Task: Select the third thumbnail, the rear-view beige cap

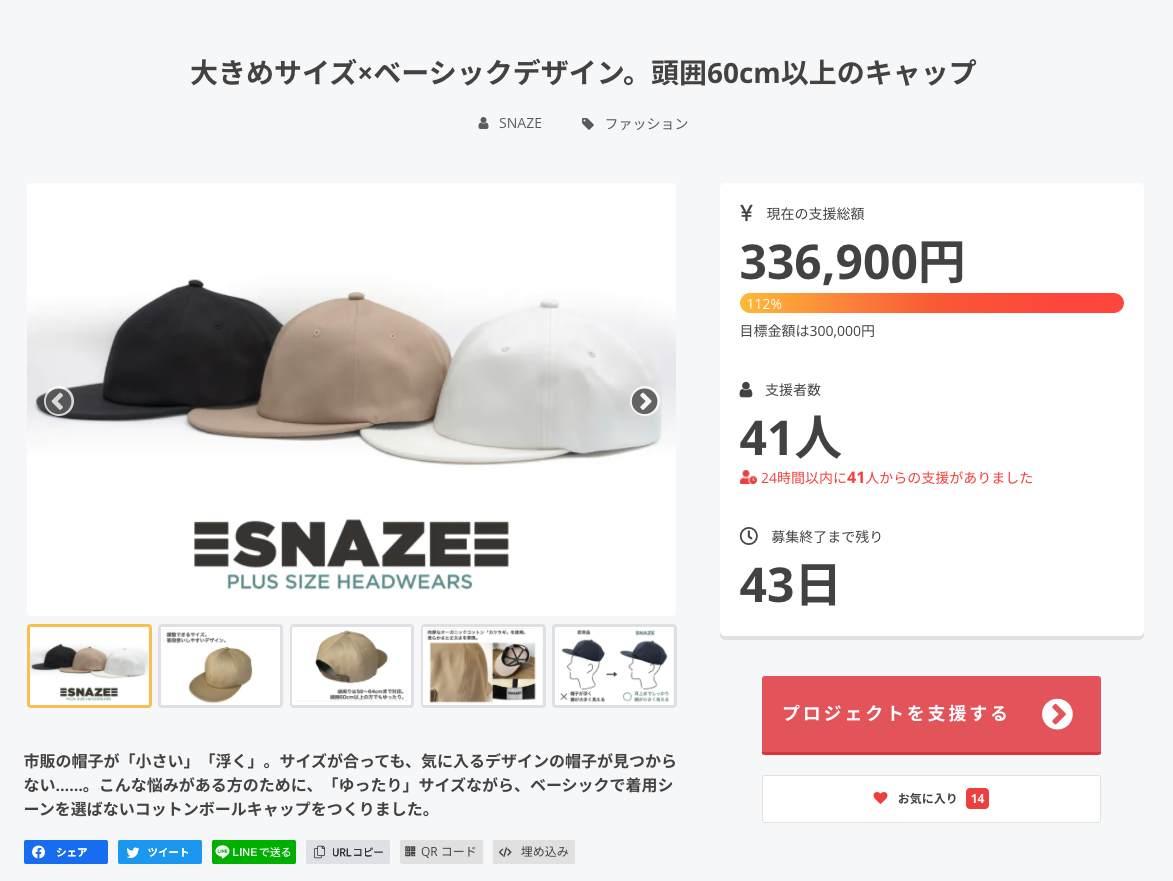Action: point(352,666)
